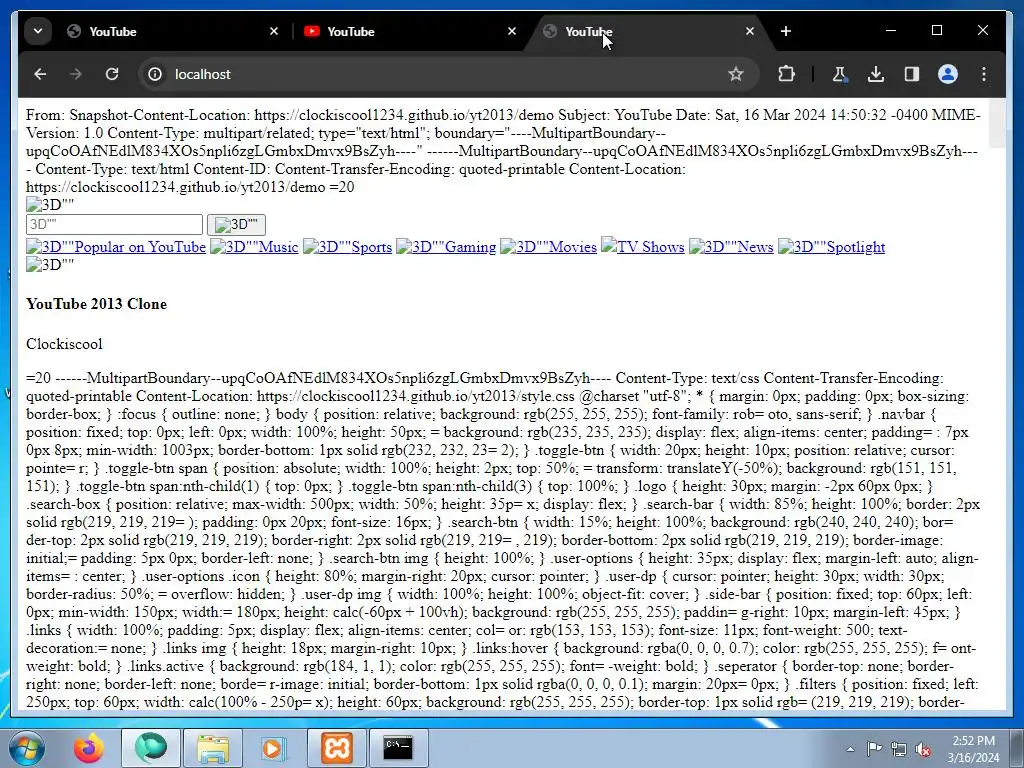View site information for localhost
Image resolution: width=1024 pixels, height=768 pixels.
pos(155,74)
